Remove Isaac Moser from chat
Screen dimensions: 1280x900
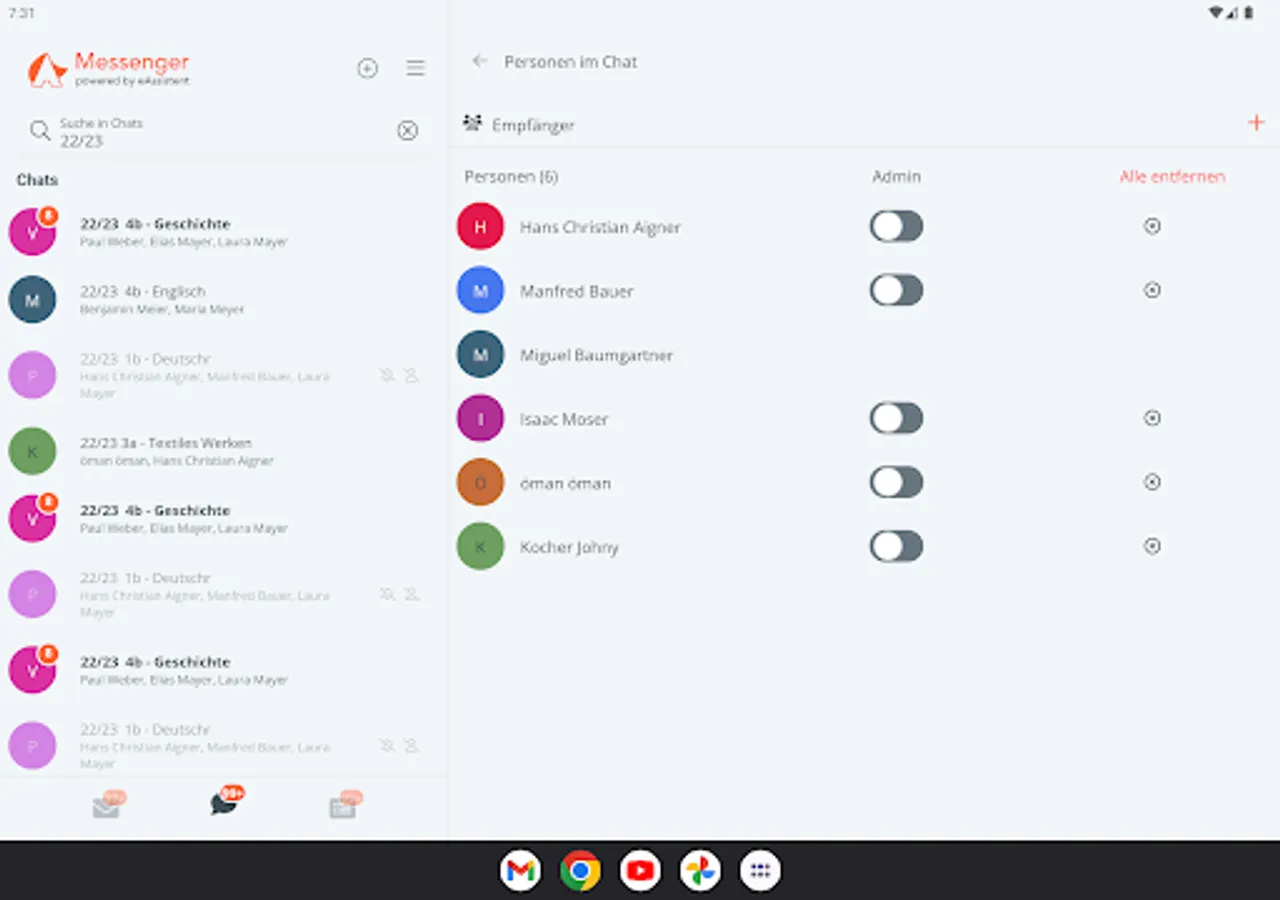(1152, 418)
